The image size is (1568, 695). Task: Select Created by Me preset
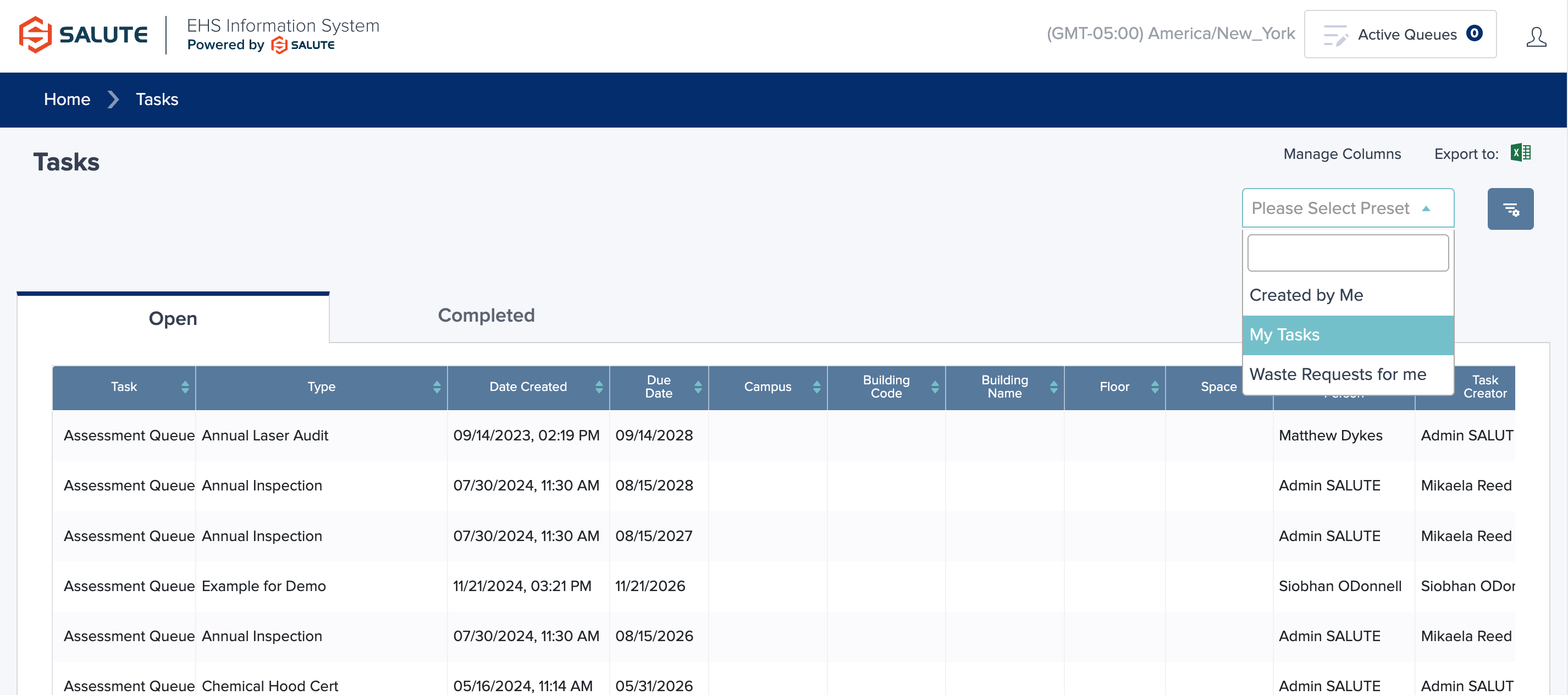point(1306,295)
